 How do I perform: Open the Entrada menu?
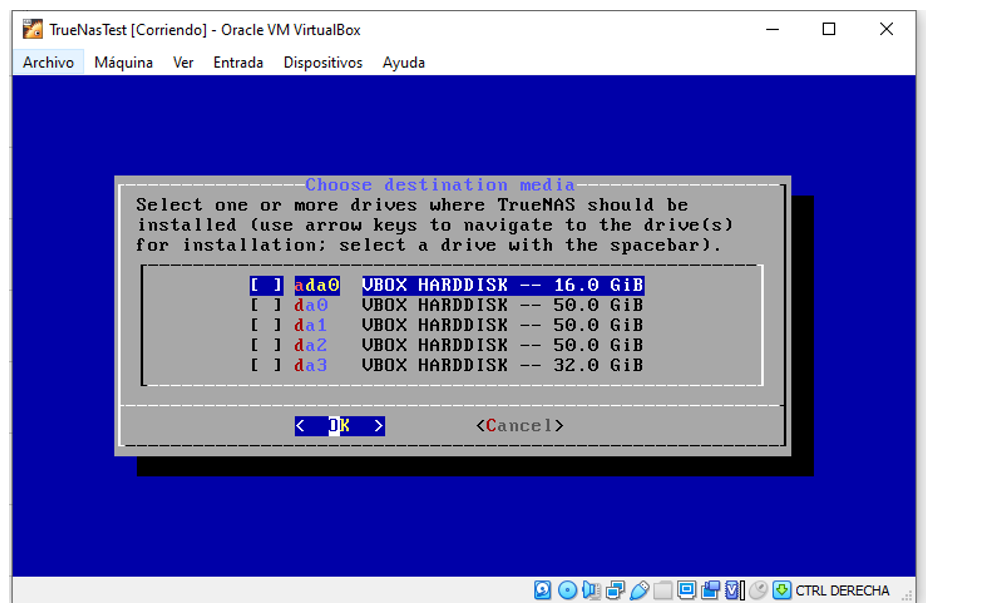click(x=238, y=62)
